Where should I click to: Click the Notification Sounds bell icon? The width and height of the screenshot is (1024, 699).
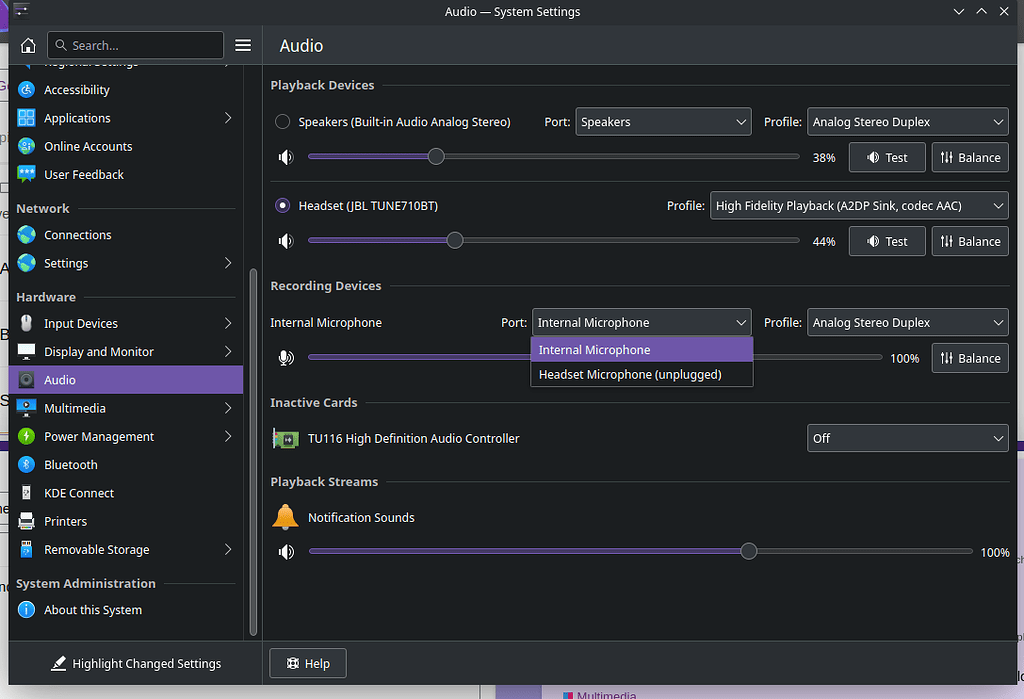pos(284,516)
